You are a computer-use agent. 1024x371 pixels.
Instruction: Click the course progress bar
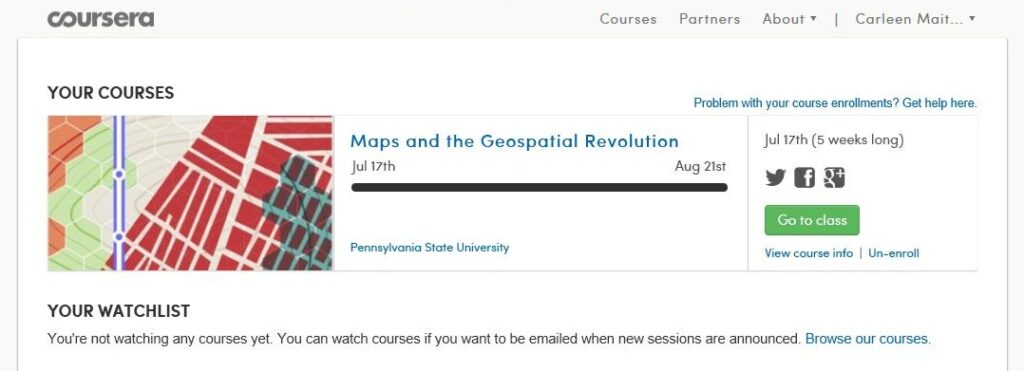click(x=539, y=187)
